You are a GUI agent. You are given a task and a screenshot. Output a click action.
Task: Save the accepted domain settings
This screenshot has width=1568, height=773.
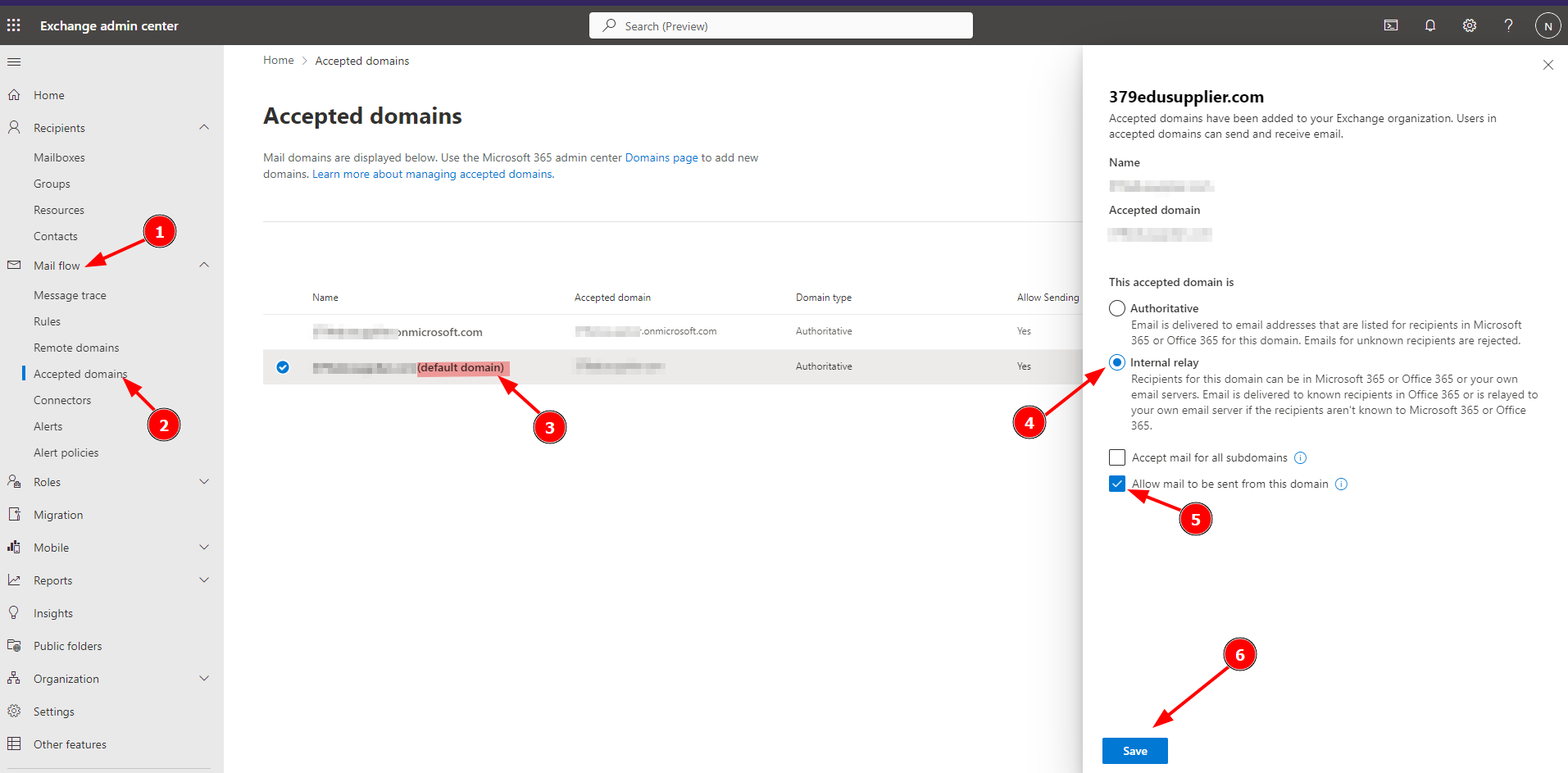click(1134, 750)
